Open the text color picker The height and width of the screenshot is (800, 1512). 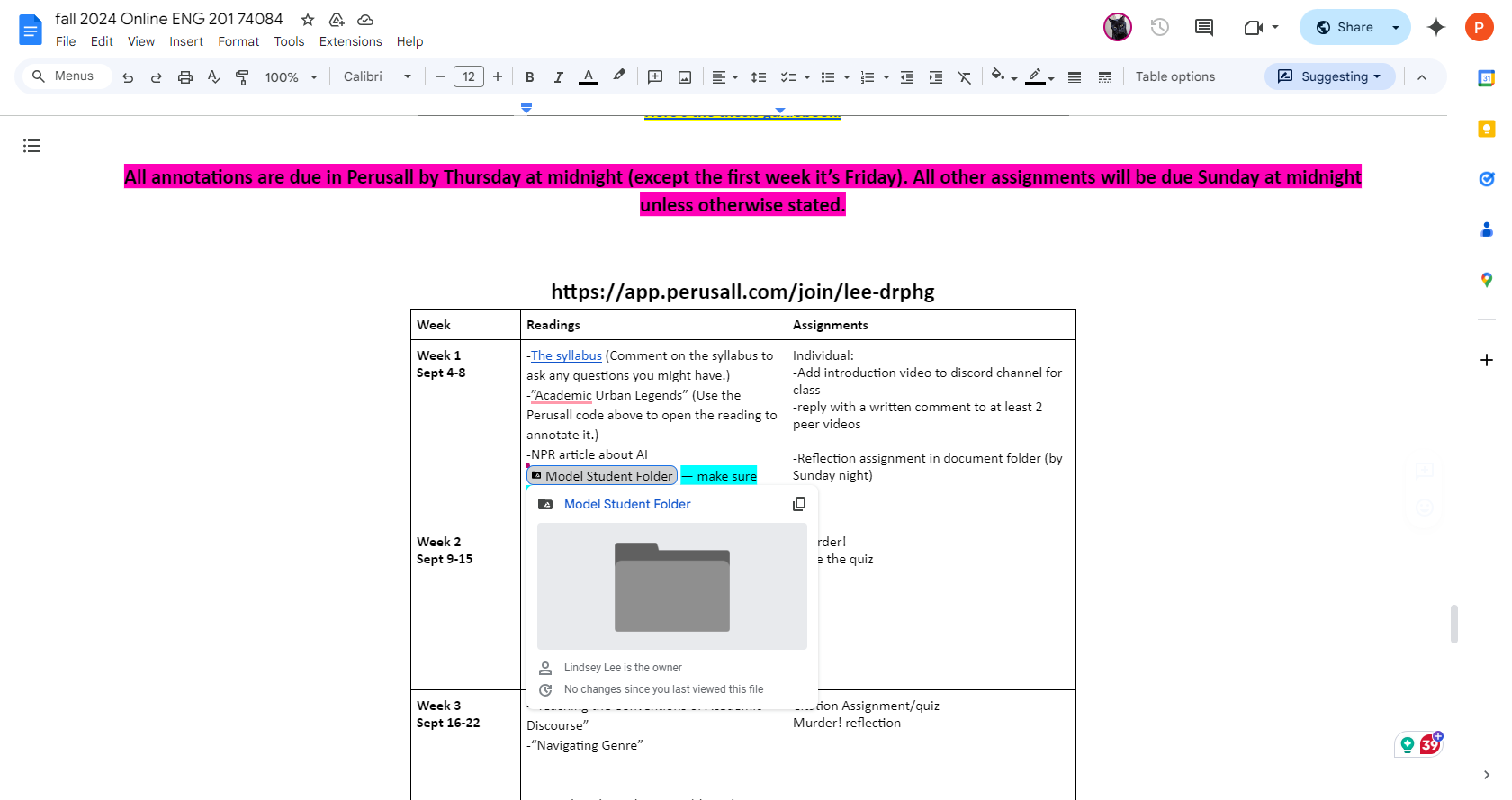pos(589,77)
